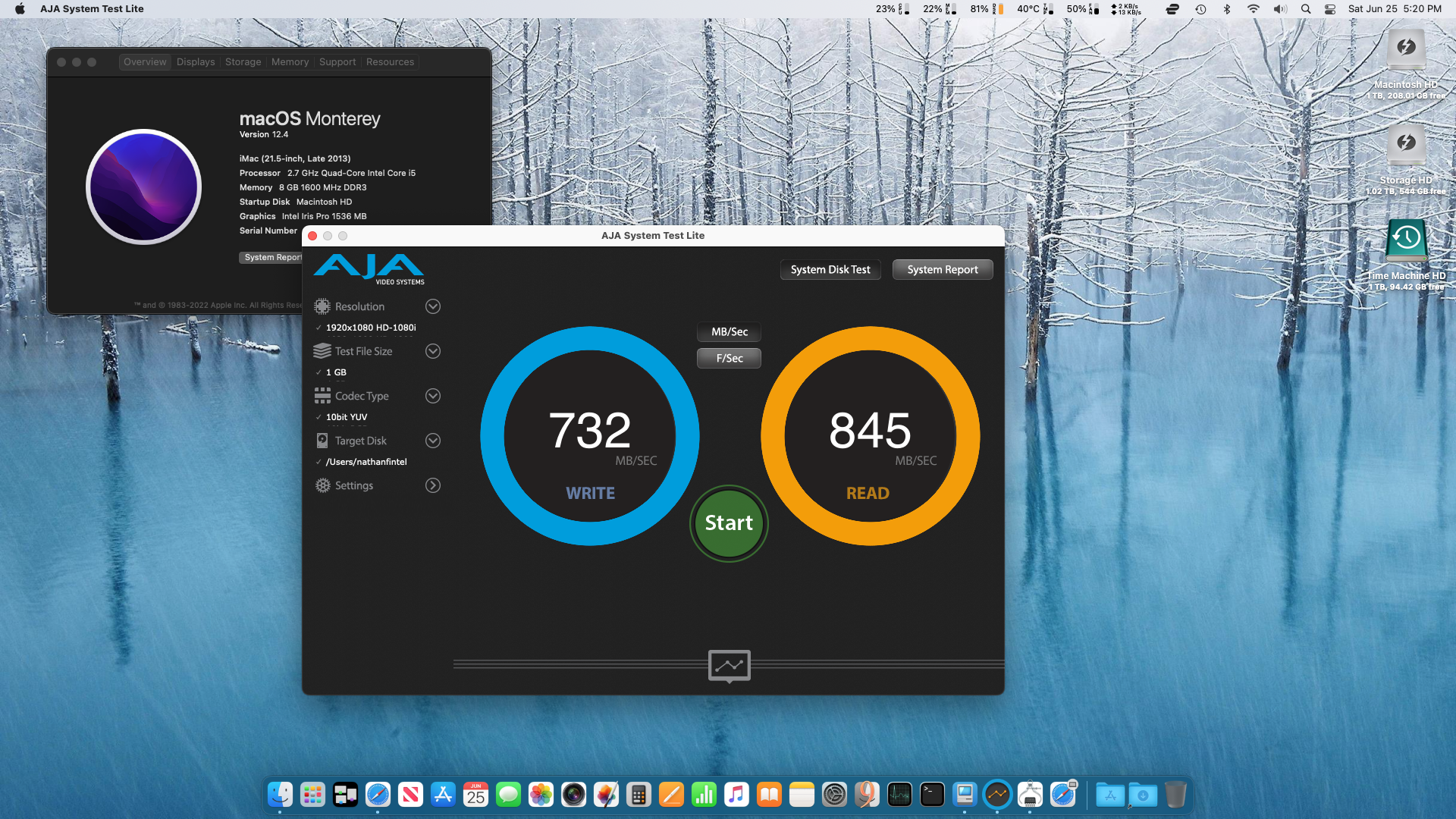Select the Overview tab in About This Mac
The width and height of the screenshot is (1456, 819).
tap(145, 62)
